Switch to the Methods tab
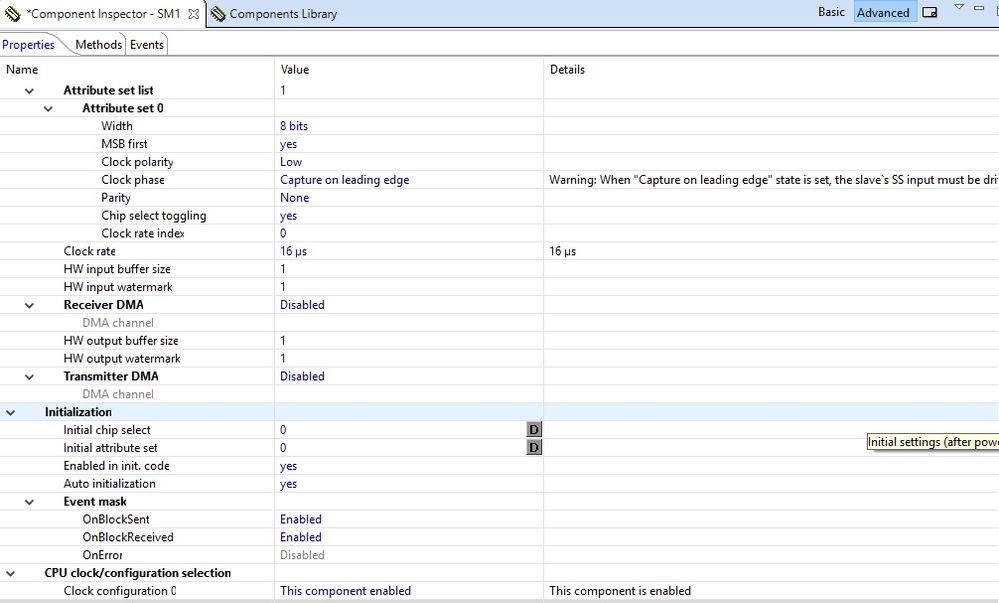The height and width of the screenshot is (603, 999). pyautogui.click(x=98, y=45)
